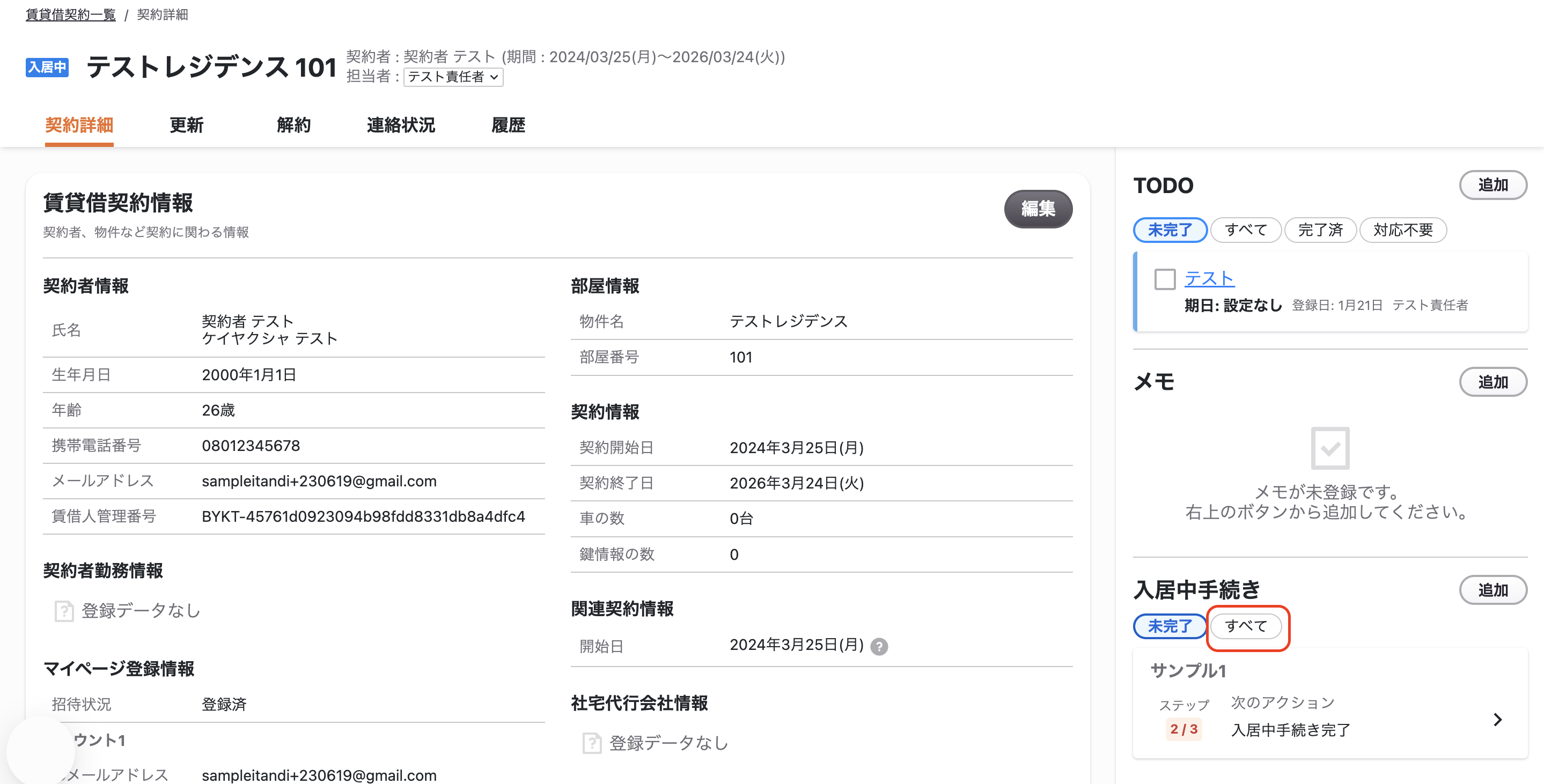The width and height of the screenshot is (1544, 784).
Task: Switch to the 解約 tab
Action: pos(293,125)
